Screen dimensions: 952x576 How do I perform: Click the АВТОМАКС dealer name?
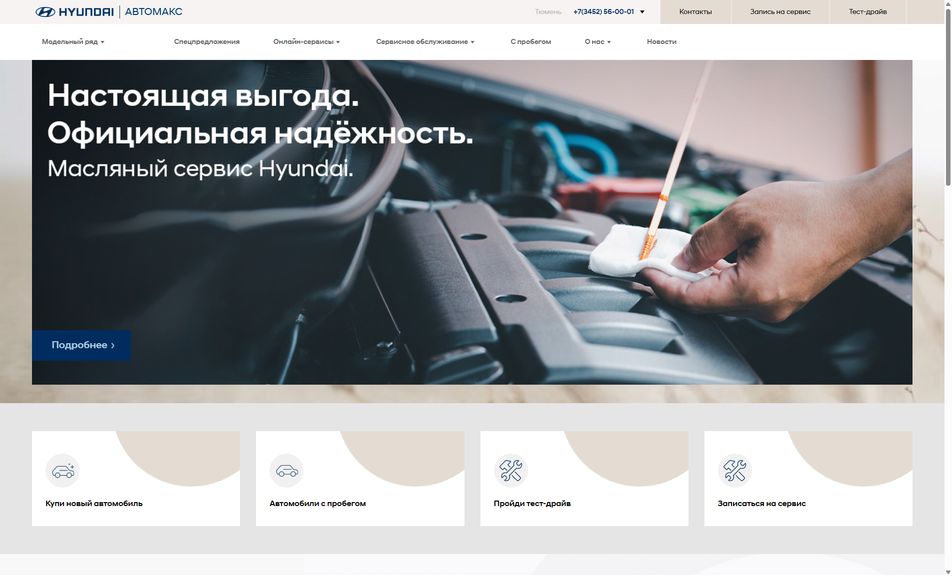click(x=154, y=12)
